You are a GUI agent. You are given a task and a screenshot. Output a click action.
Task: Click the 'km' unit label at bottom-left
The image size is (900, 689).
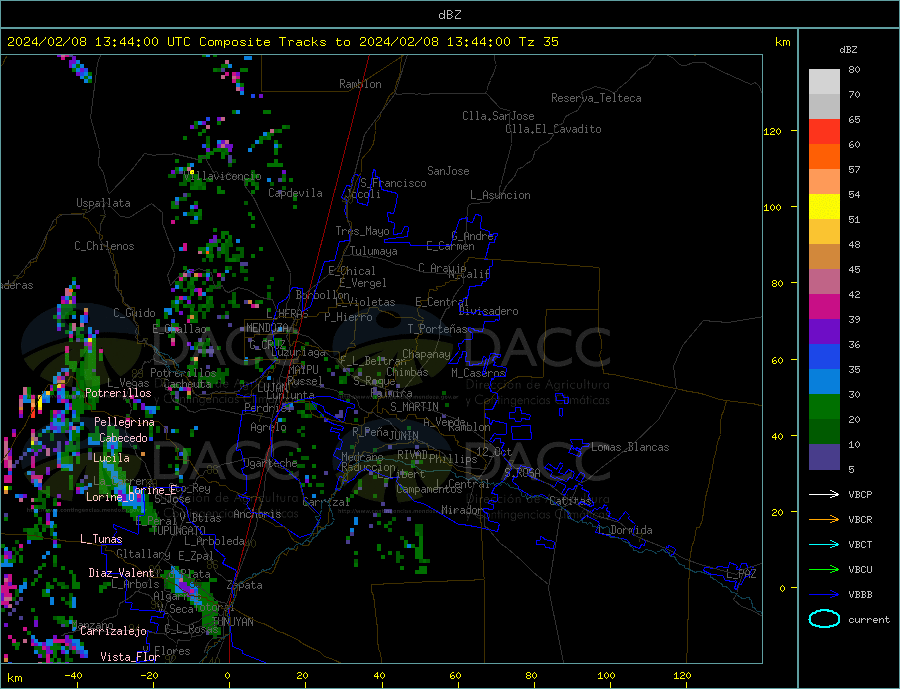pos(14,678)
